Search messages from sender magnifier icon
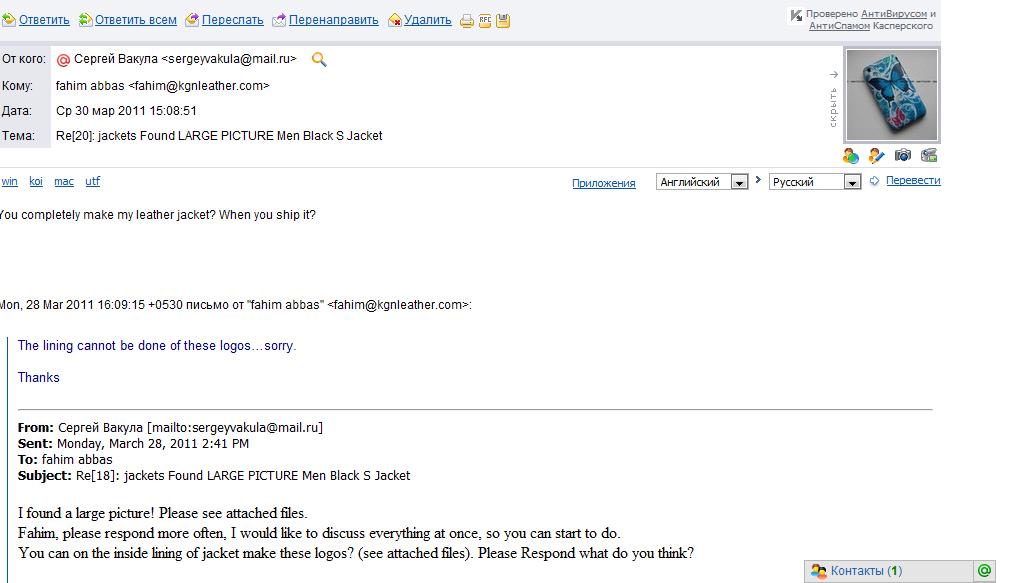This screenshot has height=583, width=1009. (x=319, y=60)
